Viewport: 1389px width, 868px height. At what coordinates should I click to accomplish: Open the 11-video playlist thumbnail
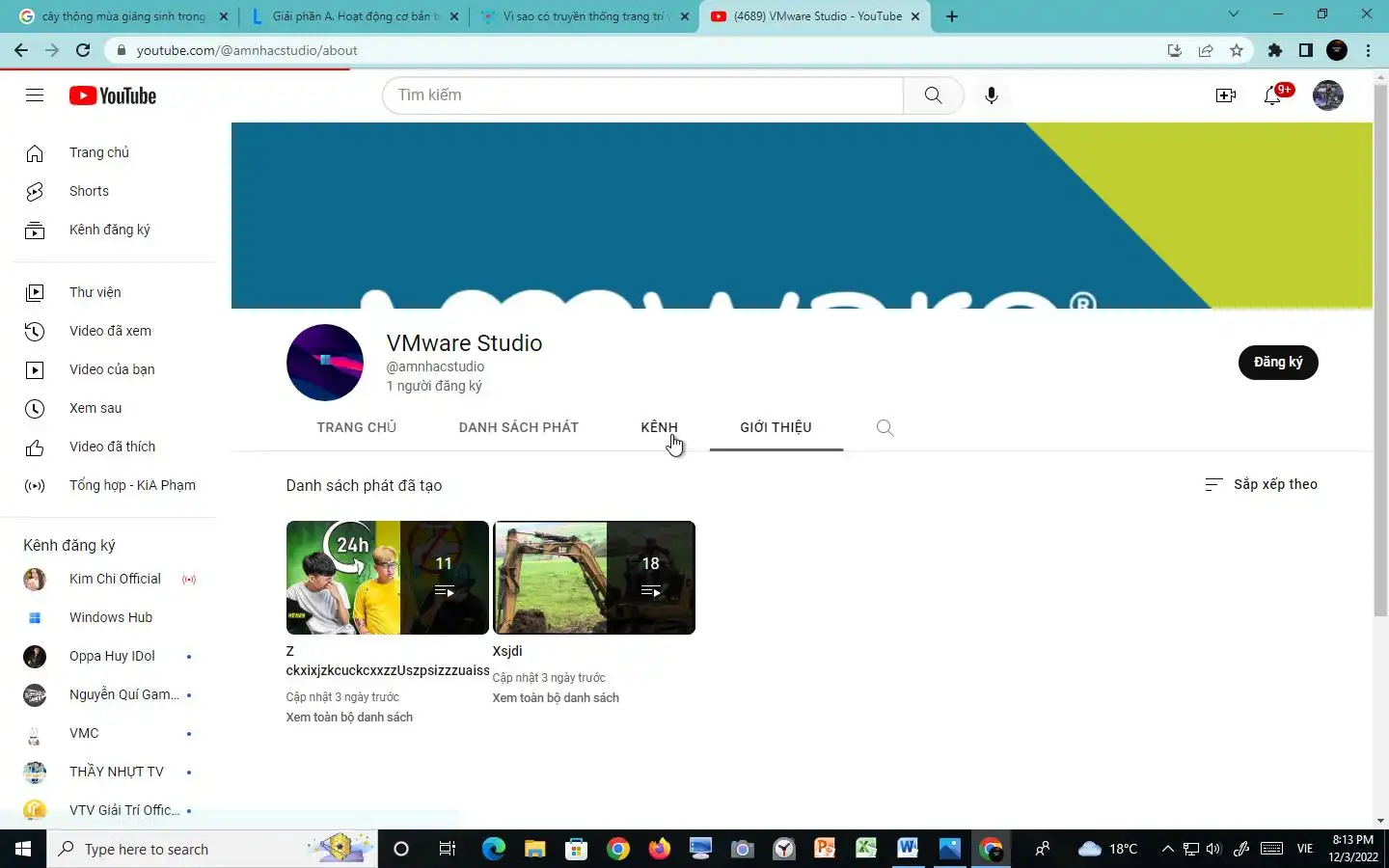[387, 578]
